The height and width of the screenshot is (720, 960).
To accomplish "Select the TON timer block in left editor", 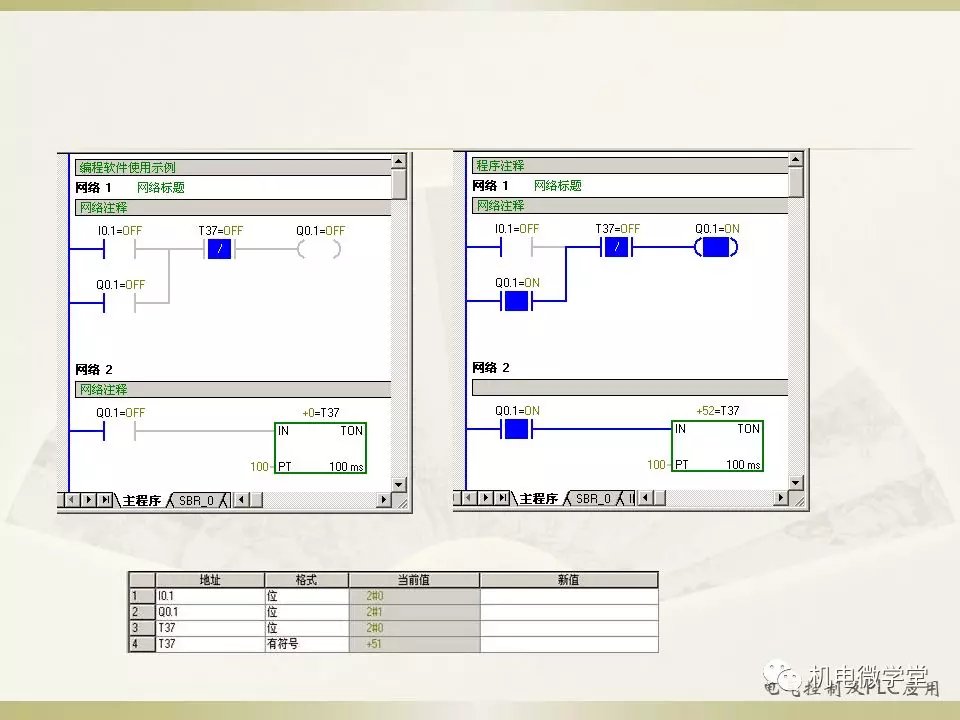I will point(320,447).
